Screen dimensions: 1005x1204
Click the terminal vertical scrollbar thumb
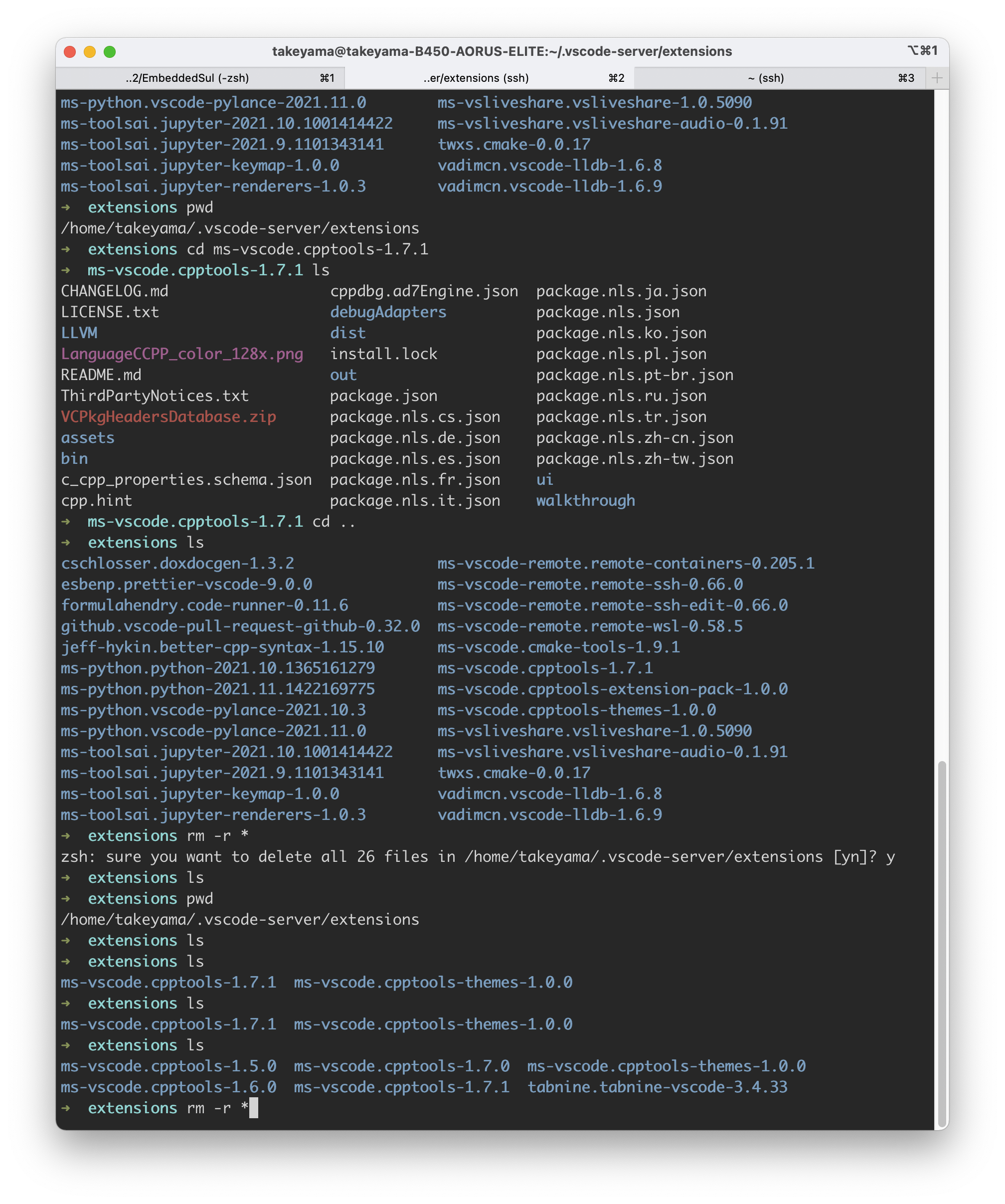pyautogui.click(x=941, y=944)
